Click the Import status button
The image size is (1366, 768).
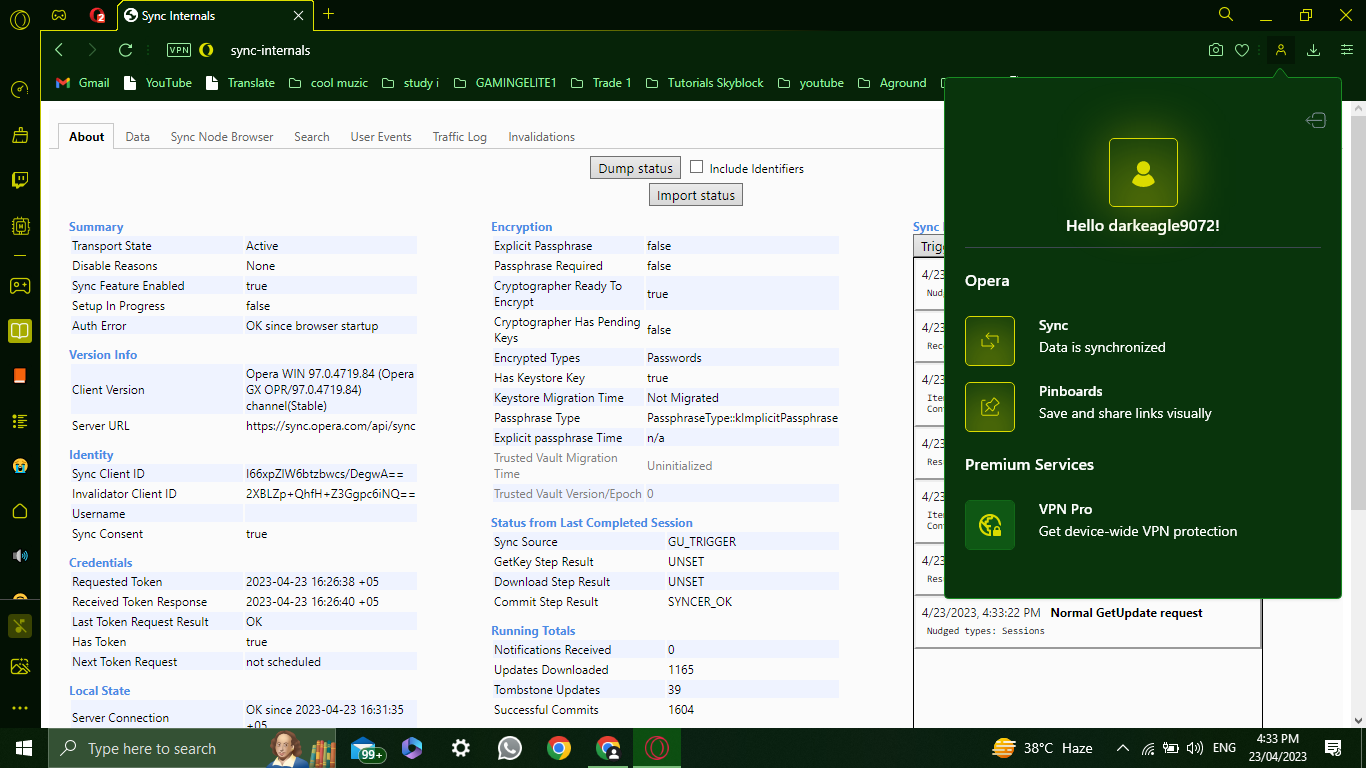pyautogui.click(x=696, y=195)
